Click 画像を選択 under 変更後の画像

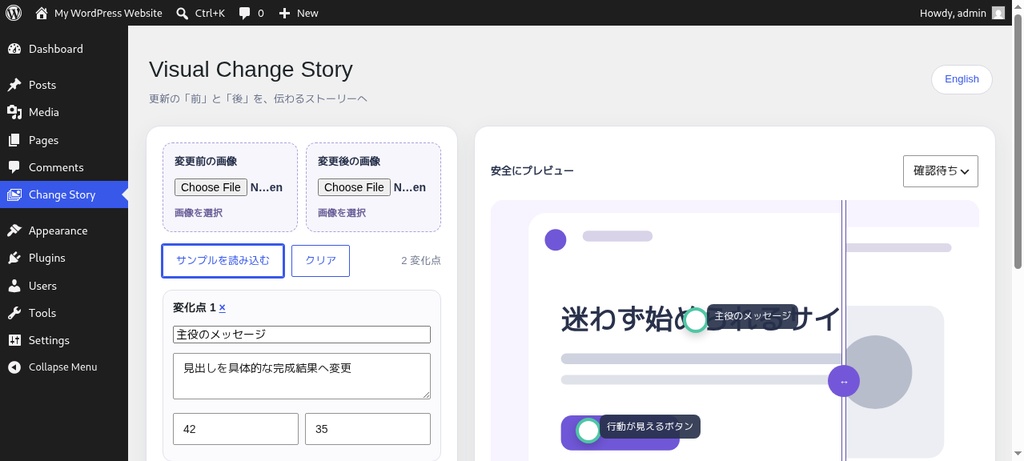click(342, 213)
